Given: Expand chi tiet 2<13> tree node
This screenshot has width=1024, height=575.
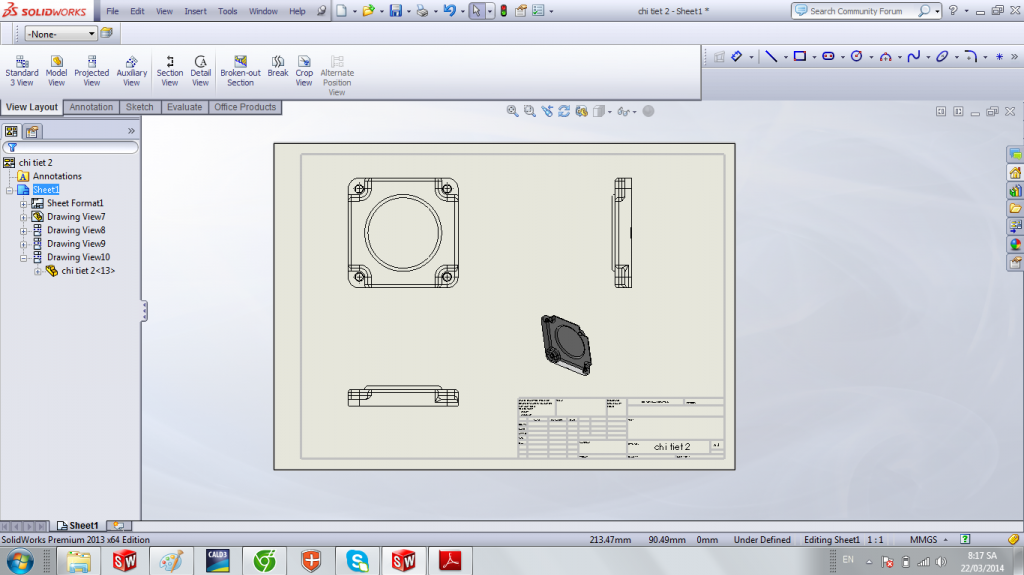Looking at the screenshot, I should point(38,271).
